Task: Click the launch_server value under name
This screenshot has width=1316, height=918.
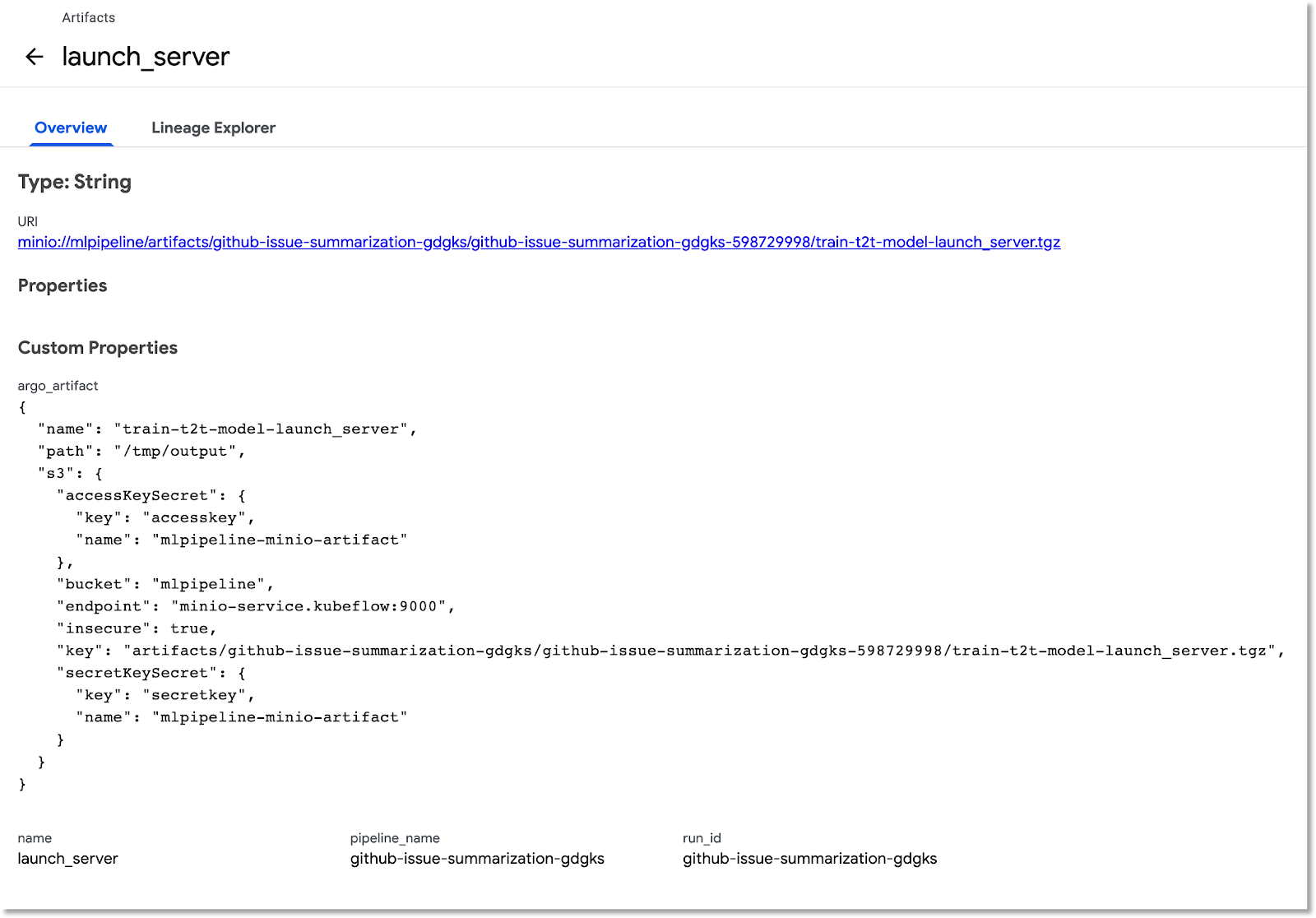Action: click(68, 859)
